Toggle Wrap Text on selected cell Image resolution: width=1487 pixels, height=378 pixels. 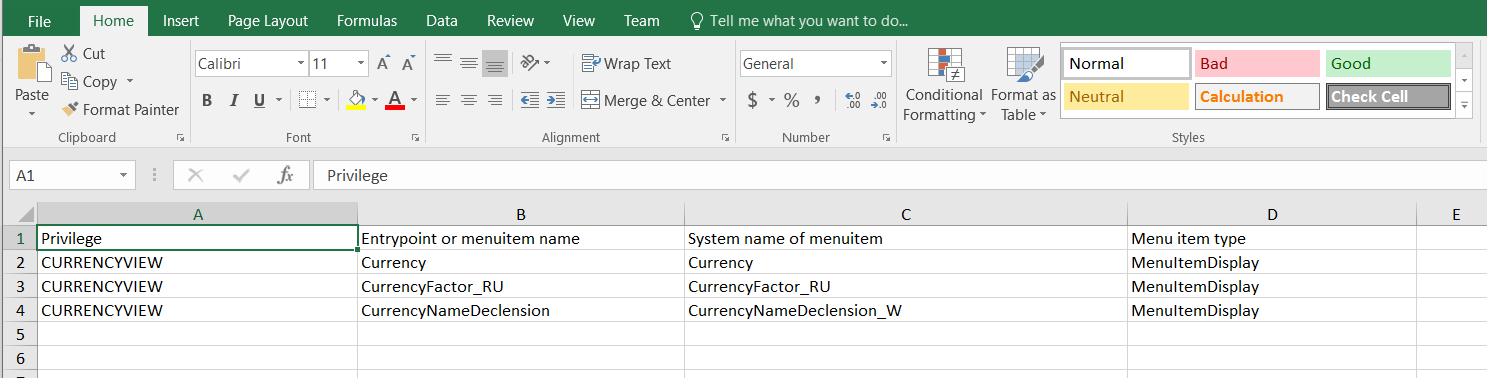627,64
